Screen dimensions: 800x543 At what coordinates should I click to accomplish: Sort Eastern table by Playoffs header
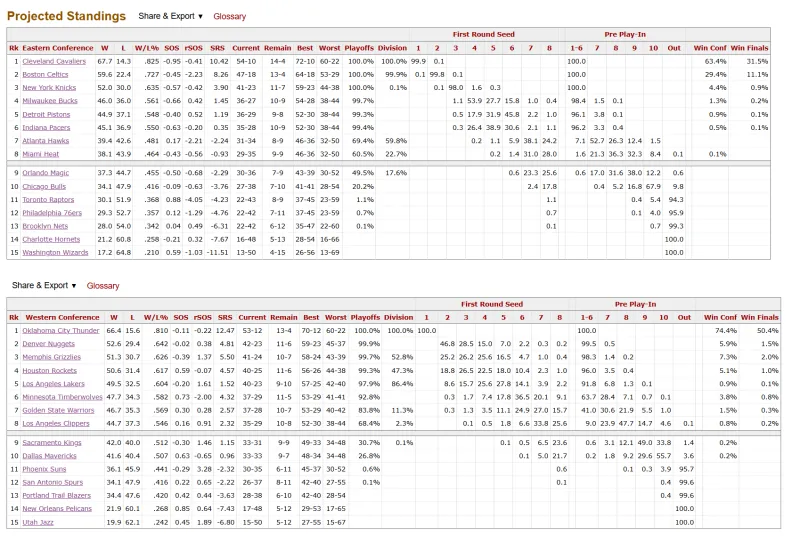coord(359,48)
